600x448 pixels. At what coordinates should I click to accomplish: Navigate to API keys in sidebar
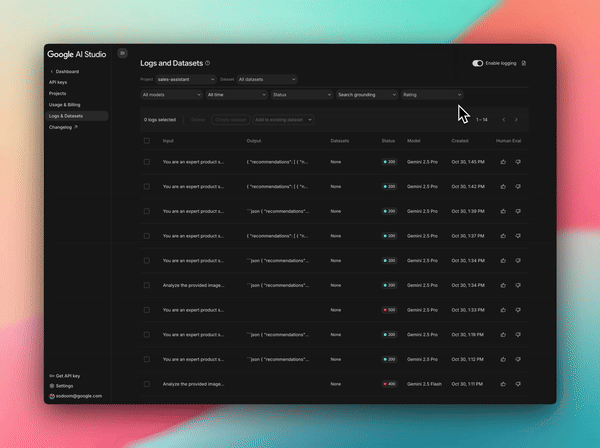(x=60, y=82)
